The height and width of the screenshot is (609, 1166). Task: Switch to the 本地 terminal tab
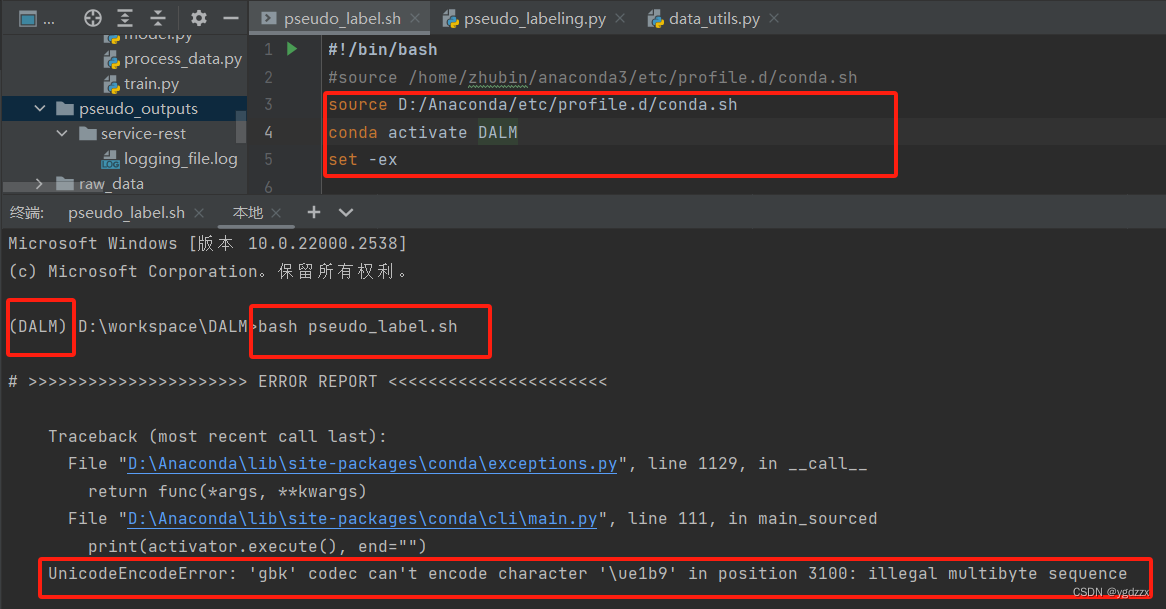coord(248,213)
